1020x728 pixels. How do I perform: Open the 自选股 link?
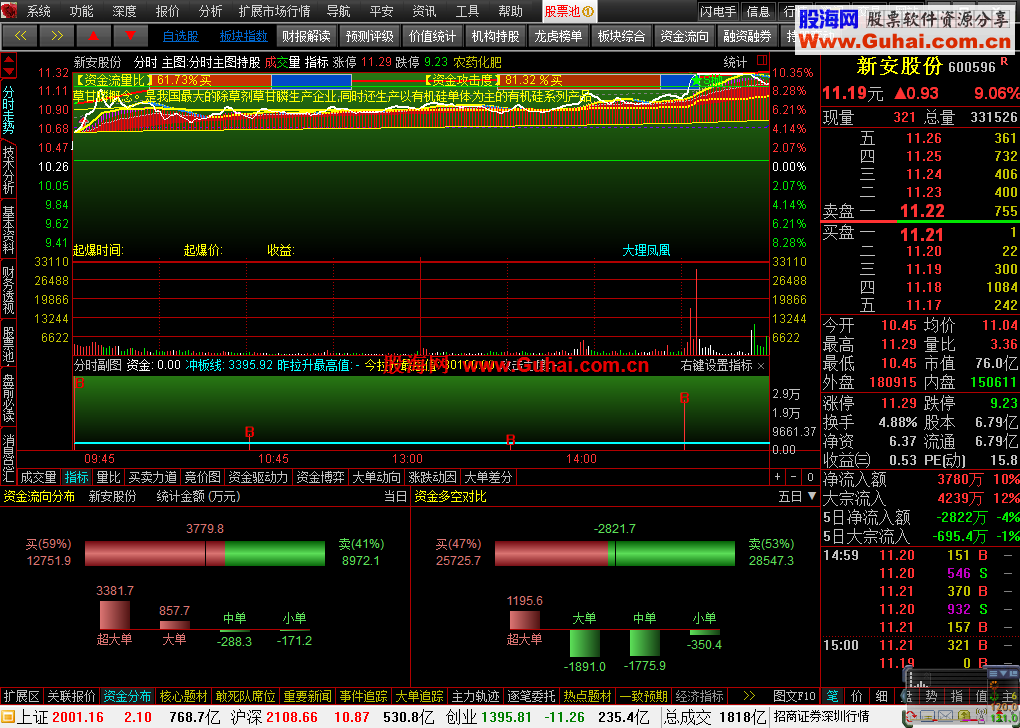180,36
